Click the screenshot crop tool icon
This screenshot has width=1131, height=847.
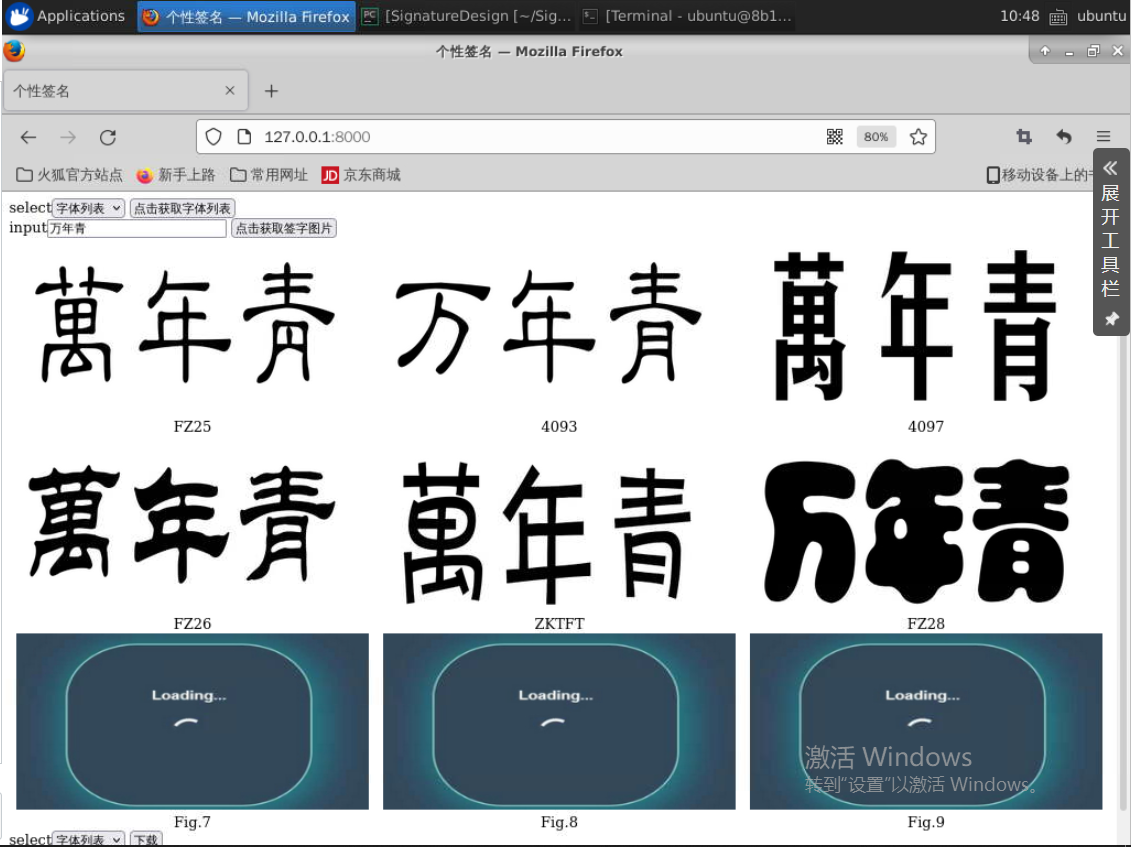[x=1024, y=137]
